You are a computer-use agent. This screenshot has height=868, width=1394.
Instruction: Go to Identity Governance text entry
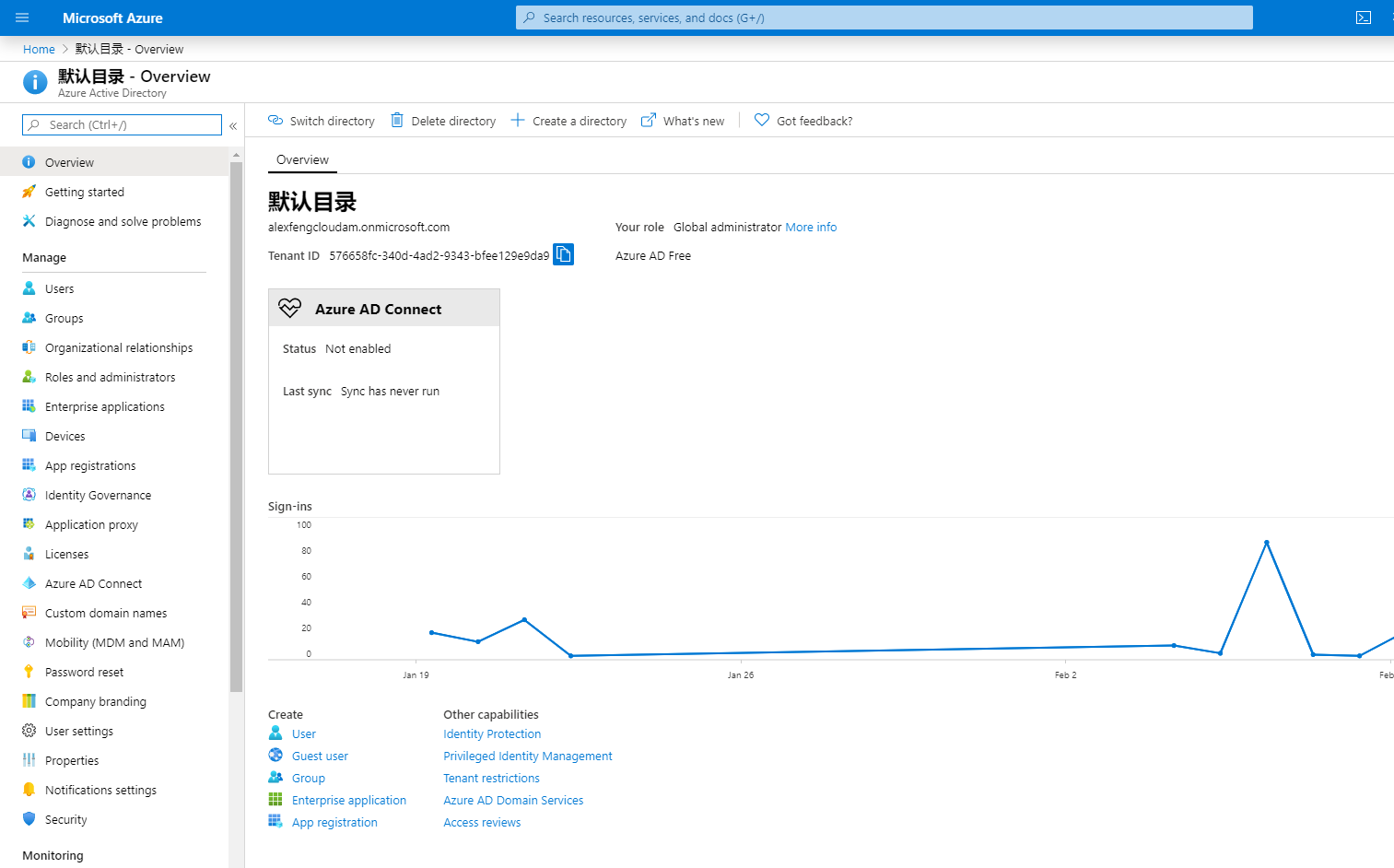coord(98,495)
